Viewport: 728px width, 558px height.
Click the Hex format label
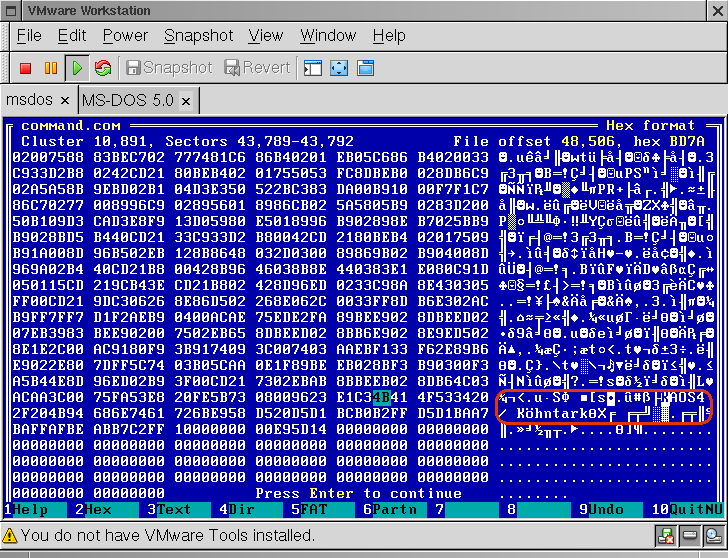650,126
